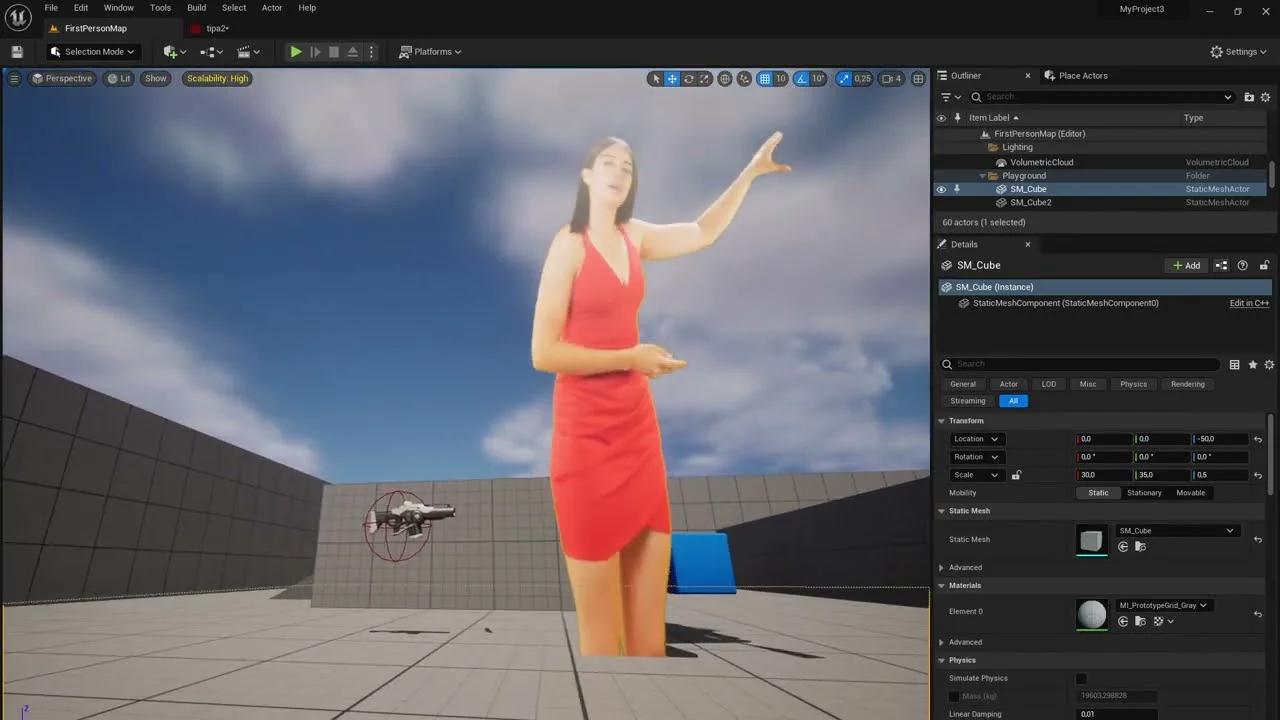1280x720 pixels.
Task: Collapse the Playground folder in Outliner
Action: pos(983,175)
